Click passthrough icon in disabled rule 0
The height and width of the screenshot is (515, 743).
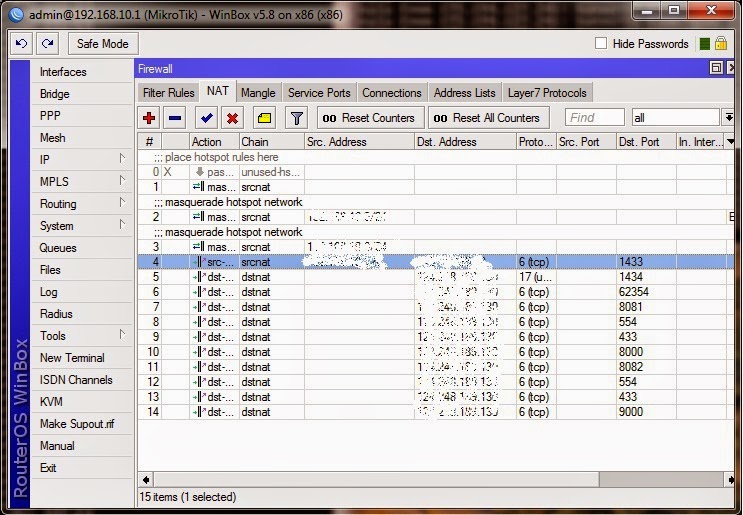pyautogui.click(x=199, y=172)
